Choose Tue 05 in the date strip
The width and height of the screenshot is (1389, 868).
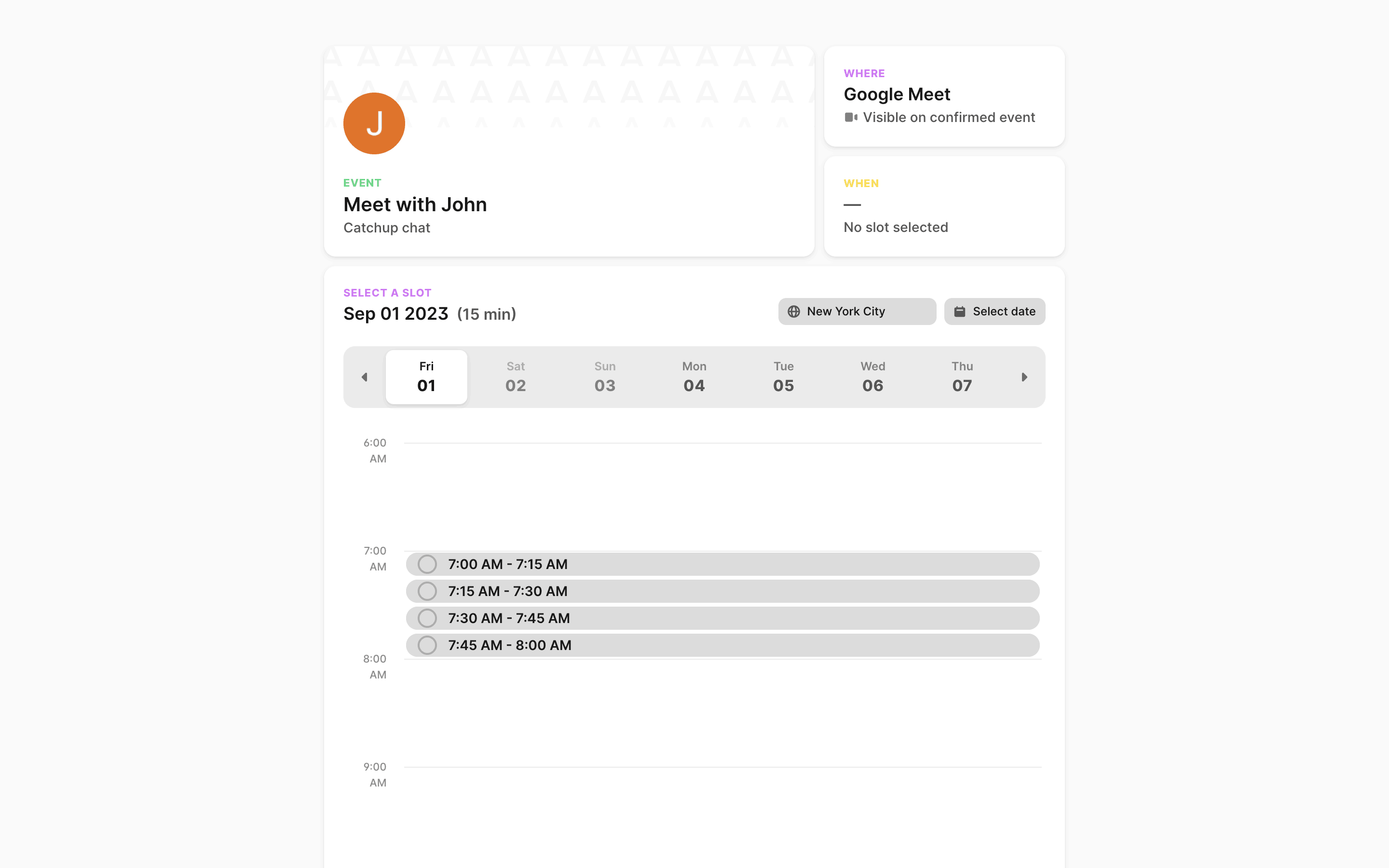(x=783, y=377)
